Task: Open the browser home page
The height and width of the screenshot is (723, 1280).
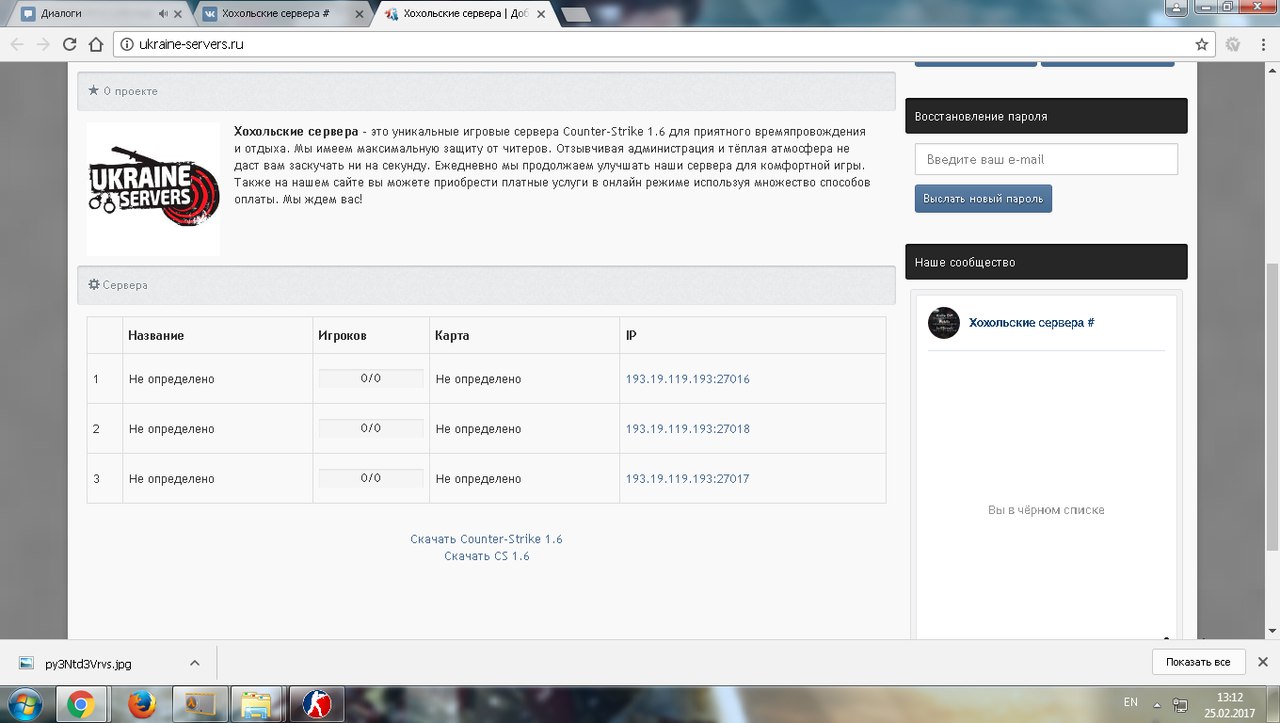Action: pos(96,44)
